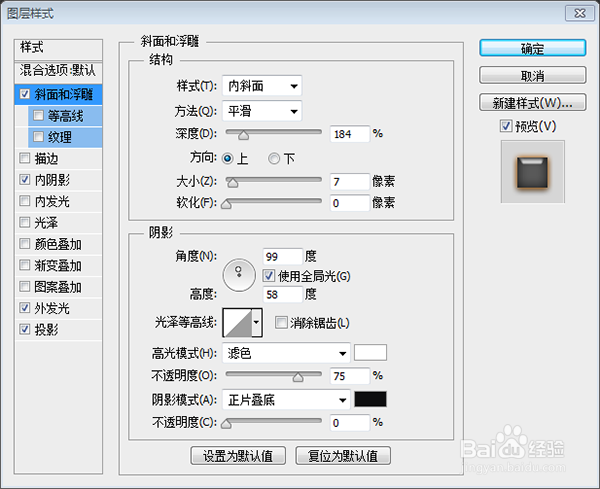Screen dimensions: 600x489
Task: Click the 大小 size slider handle
Action: [x=232, y=183]
